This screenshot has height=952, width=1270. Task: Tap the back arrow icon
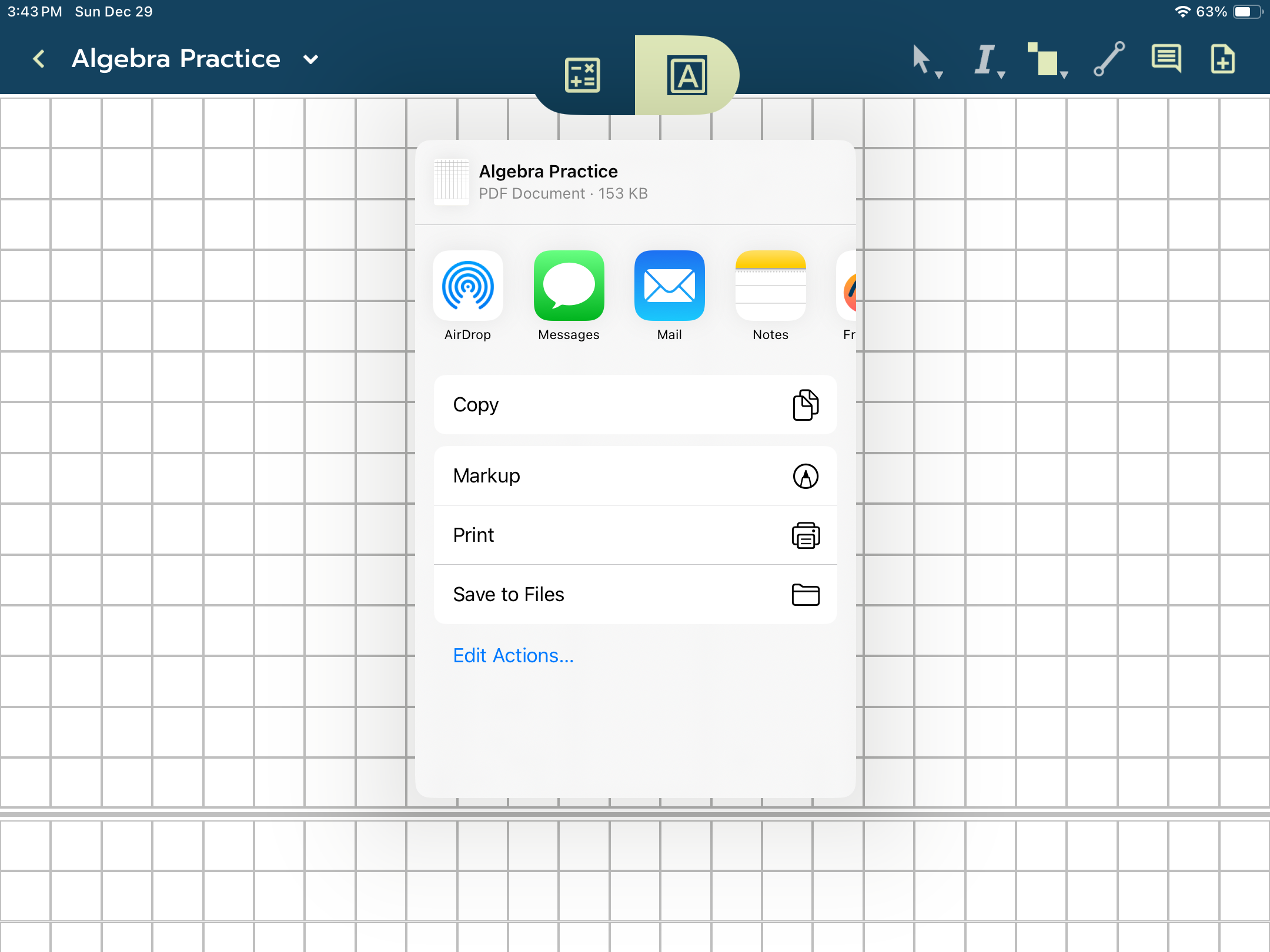(x=39, y=59)
